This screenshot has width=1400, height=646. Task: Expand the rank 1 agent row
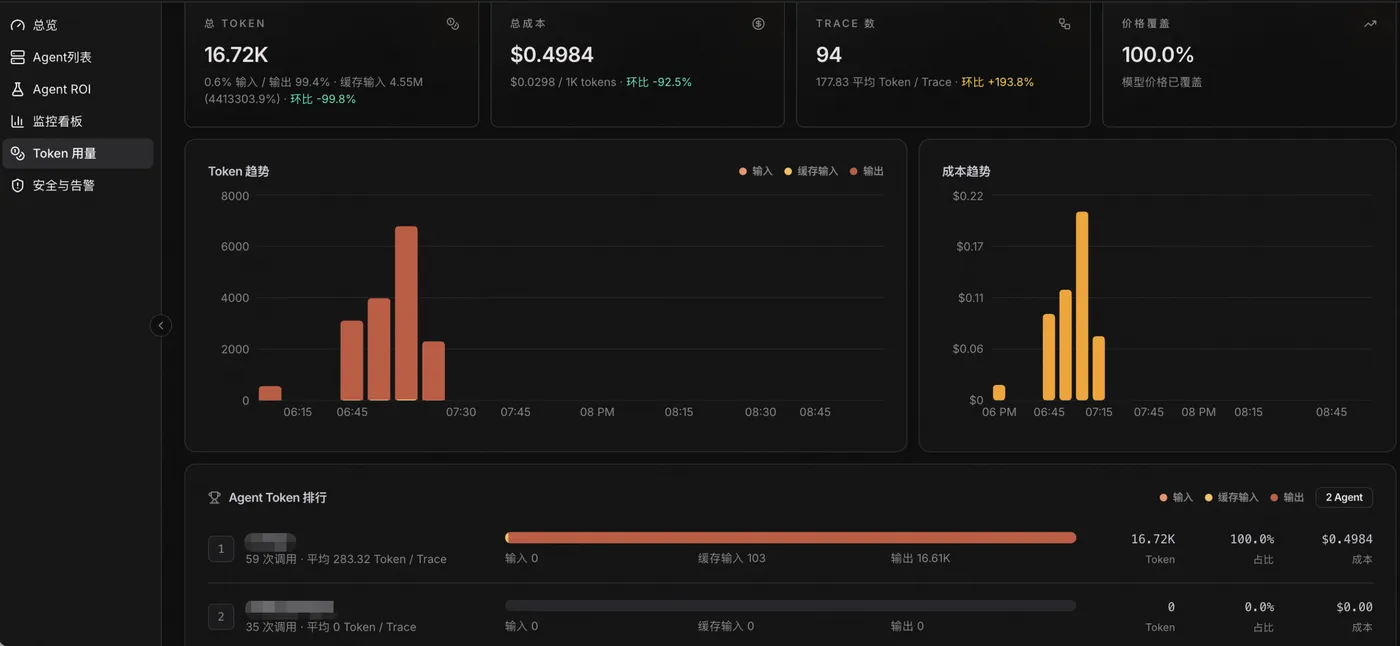[x=790, y=549]
